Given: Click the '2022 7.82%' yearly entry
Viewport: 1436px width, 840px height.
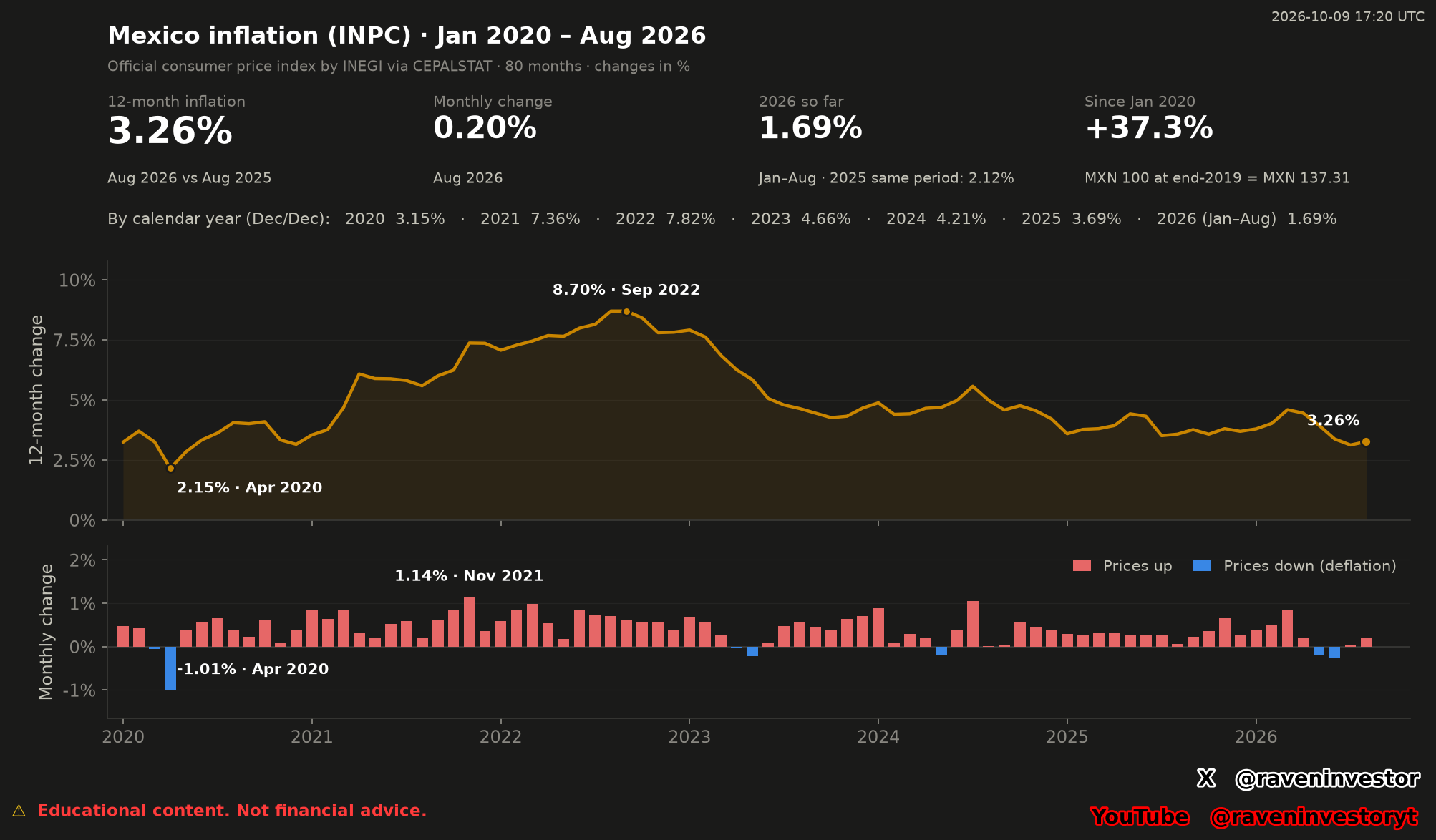Looking at the screenshot, I should click(x=665, y=219).
